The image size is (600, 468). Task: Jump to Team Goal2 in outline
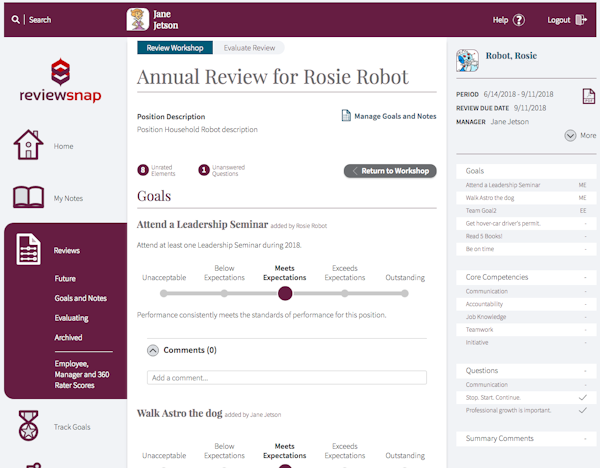tap(526, 210)
